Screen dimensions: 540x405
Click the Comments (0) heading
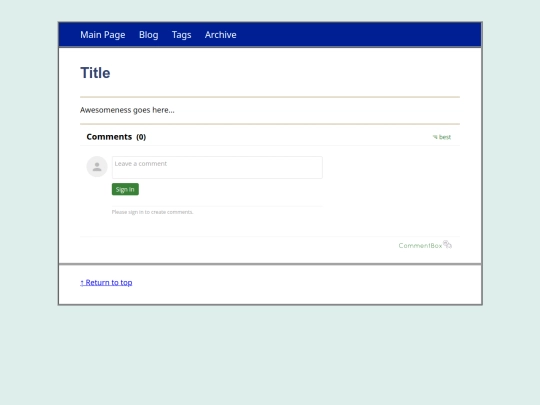tap(116, 137)
